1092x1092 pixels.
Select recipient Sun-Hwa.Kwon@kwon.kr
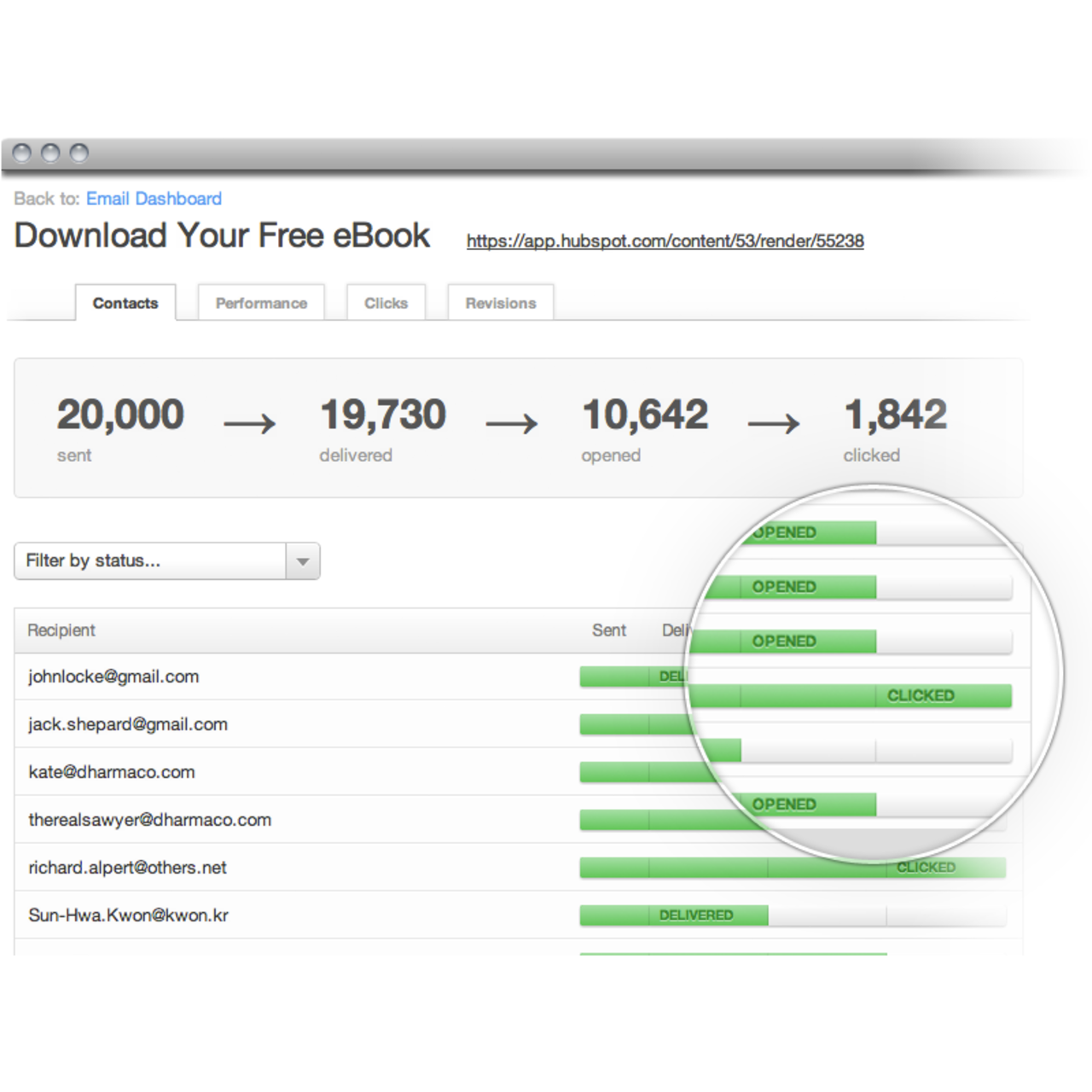click(x=129, y=915)
